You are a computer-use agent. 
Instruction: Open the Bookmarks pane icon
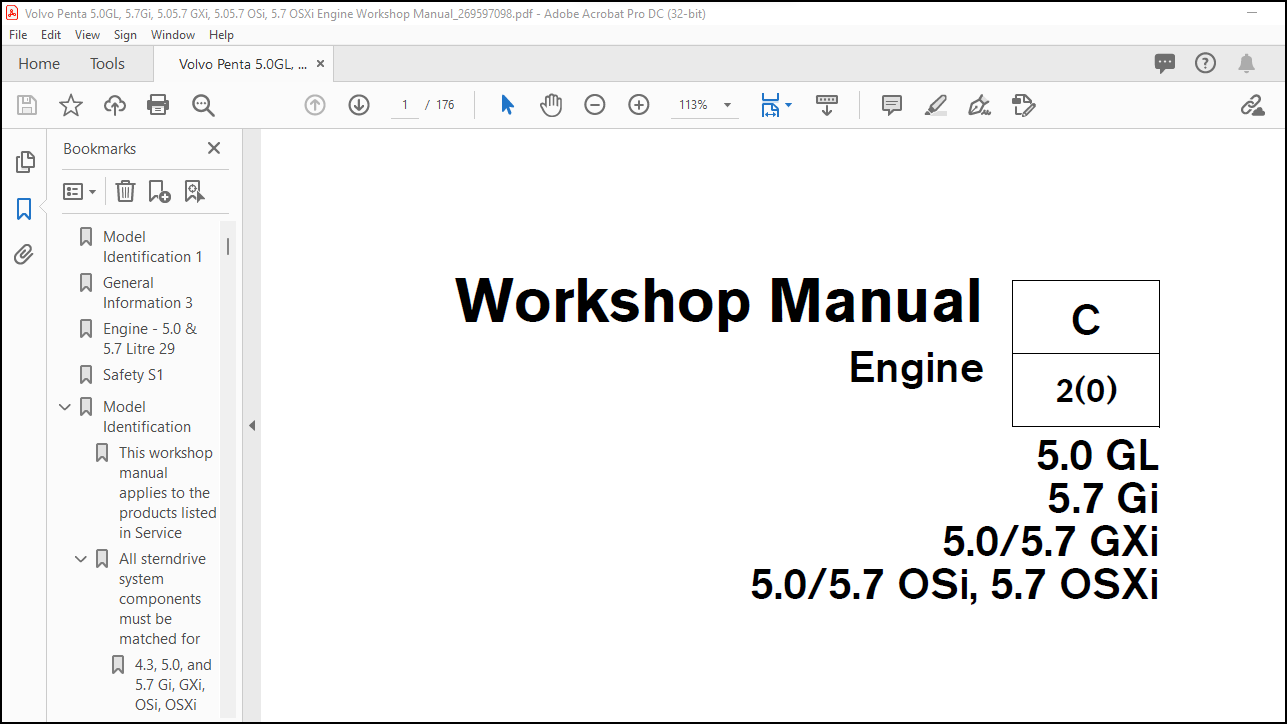click(x=24, y=209)
